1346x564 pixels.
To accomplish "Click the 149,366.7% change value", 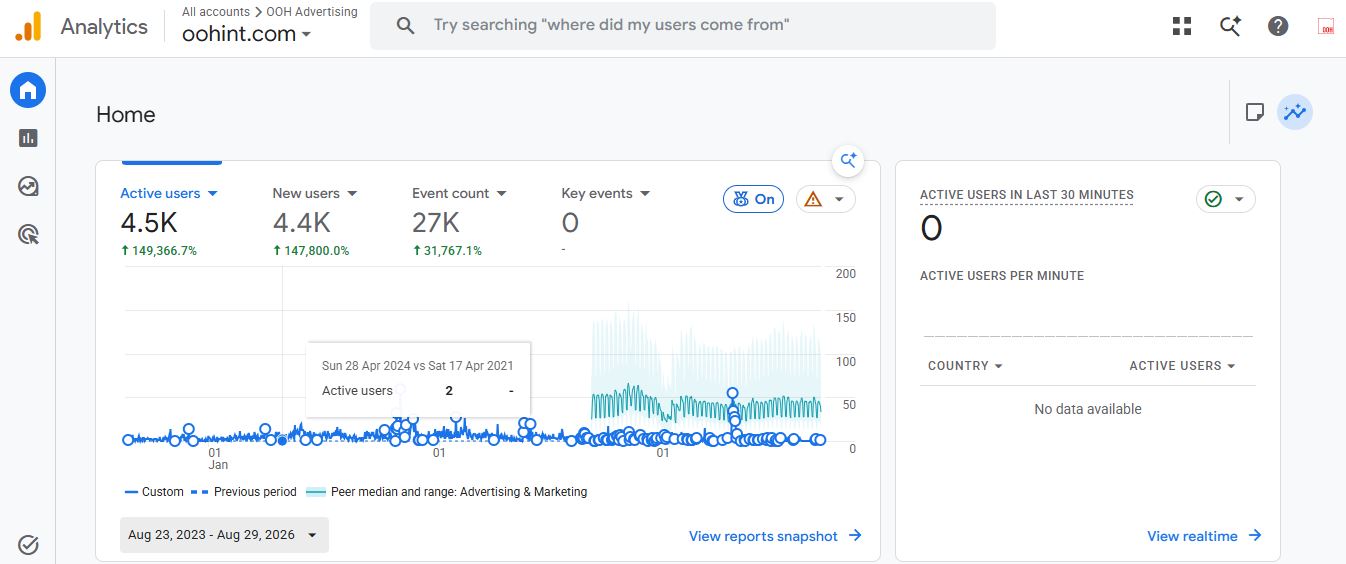I will click(x=158, y=251).
